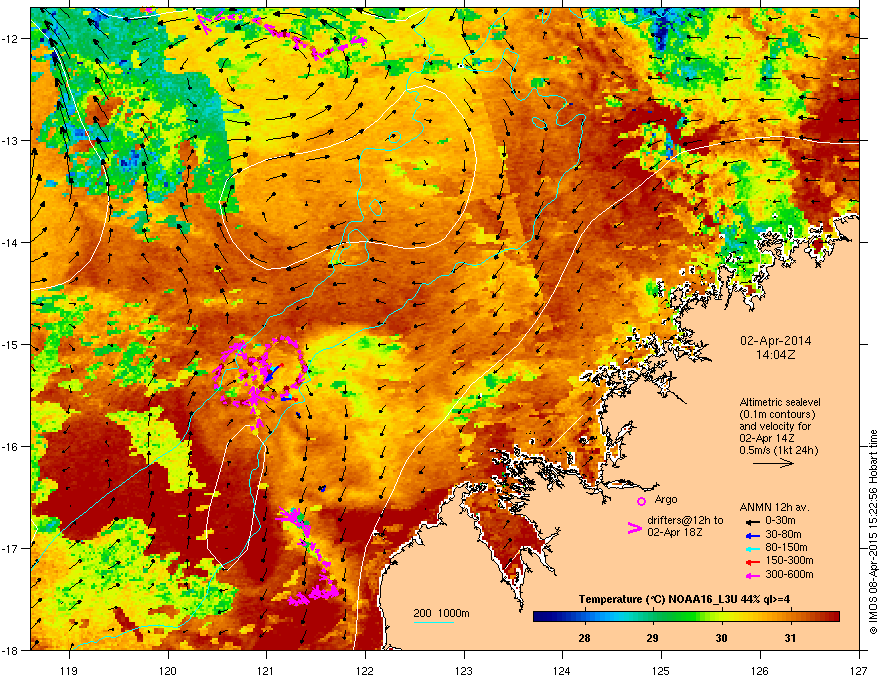Click the latitude axis label -18
Image resolution: width=880 pixels, height=680 pixels.
point(11,650)
